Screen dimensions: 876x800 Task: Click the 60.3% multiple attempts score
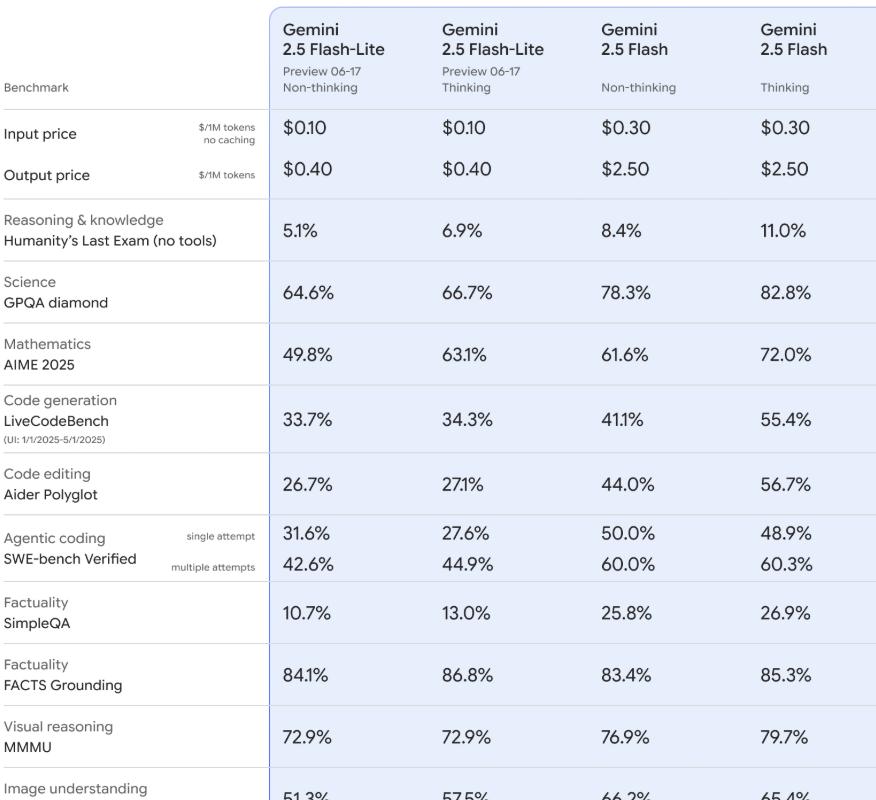pyautogui.click(x=787, y=564)
